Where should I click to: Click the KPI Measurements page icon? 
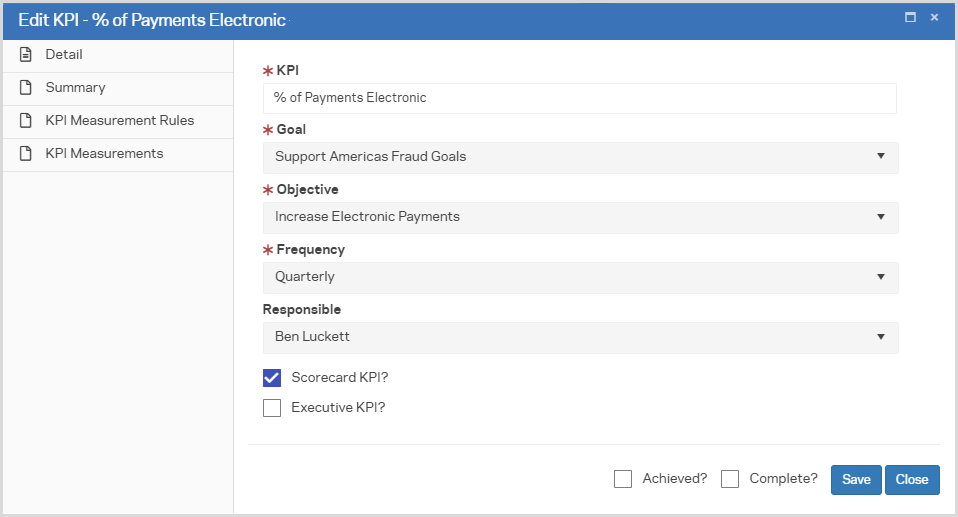click(x=27, y=154)
